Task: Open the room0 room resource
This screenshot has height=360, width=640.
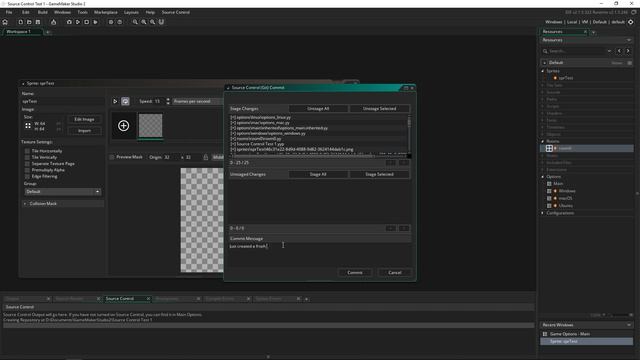Action: (x=587, y=148)
